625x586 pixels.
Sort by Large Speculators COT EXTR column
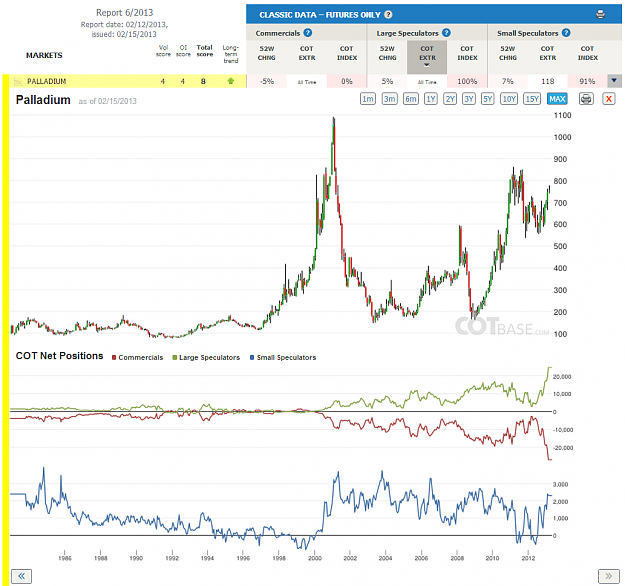(427, 55)
